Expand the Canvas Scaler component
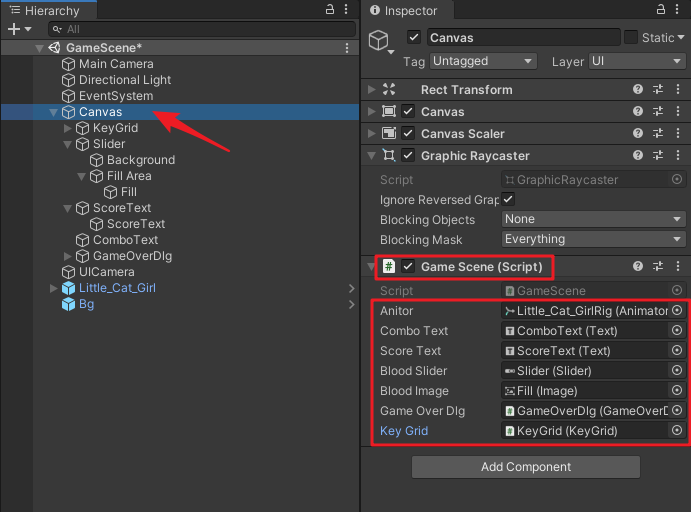 coord(372,133)
